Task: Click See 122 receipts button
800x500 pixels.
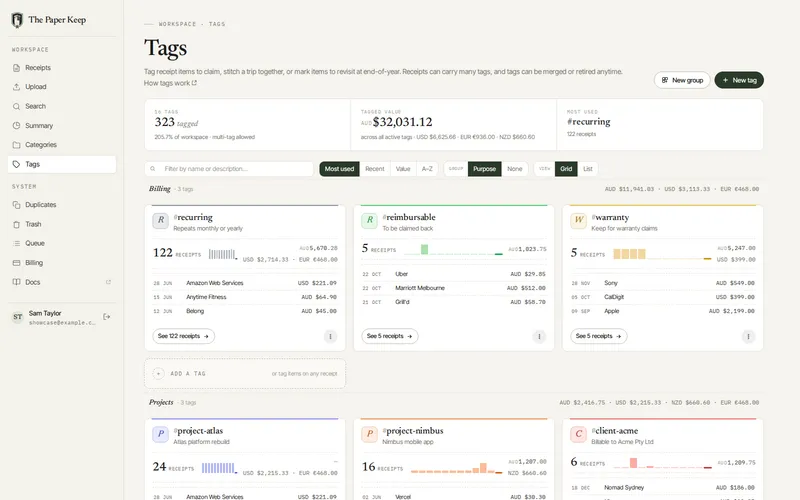Action: [184, 336]
